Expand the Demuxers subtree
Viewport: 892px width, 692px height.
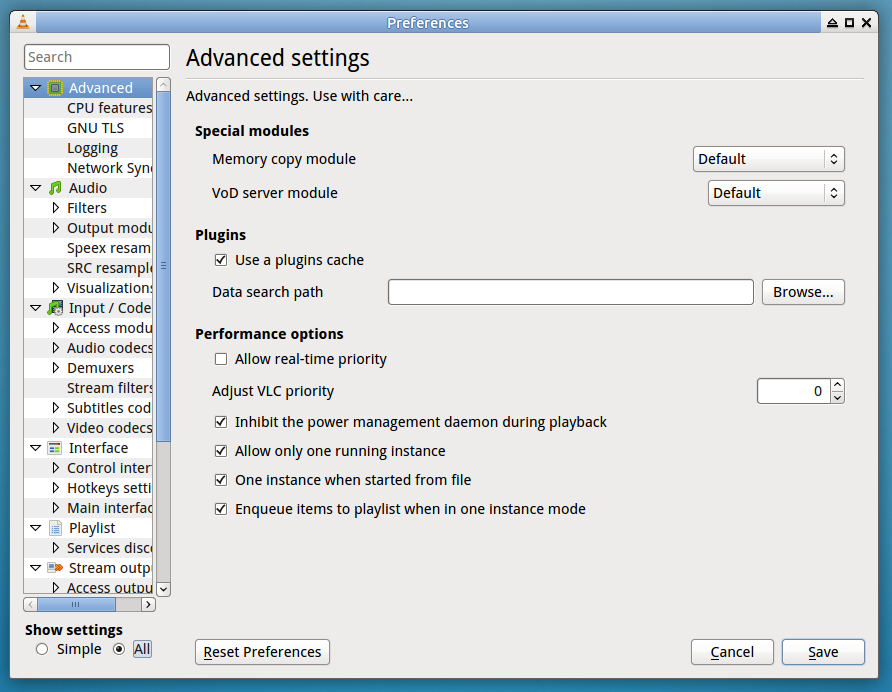click(x=56, y=368)
